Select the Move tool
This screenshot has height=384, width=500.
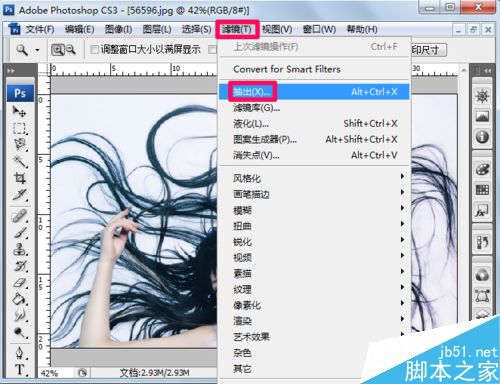pos(19,112)
